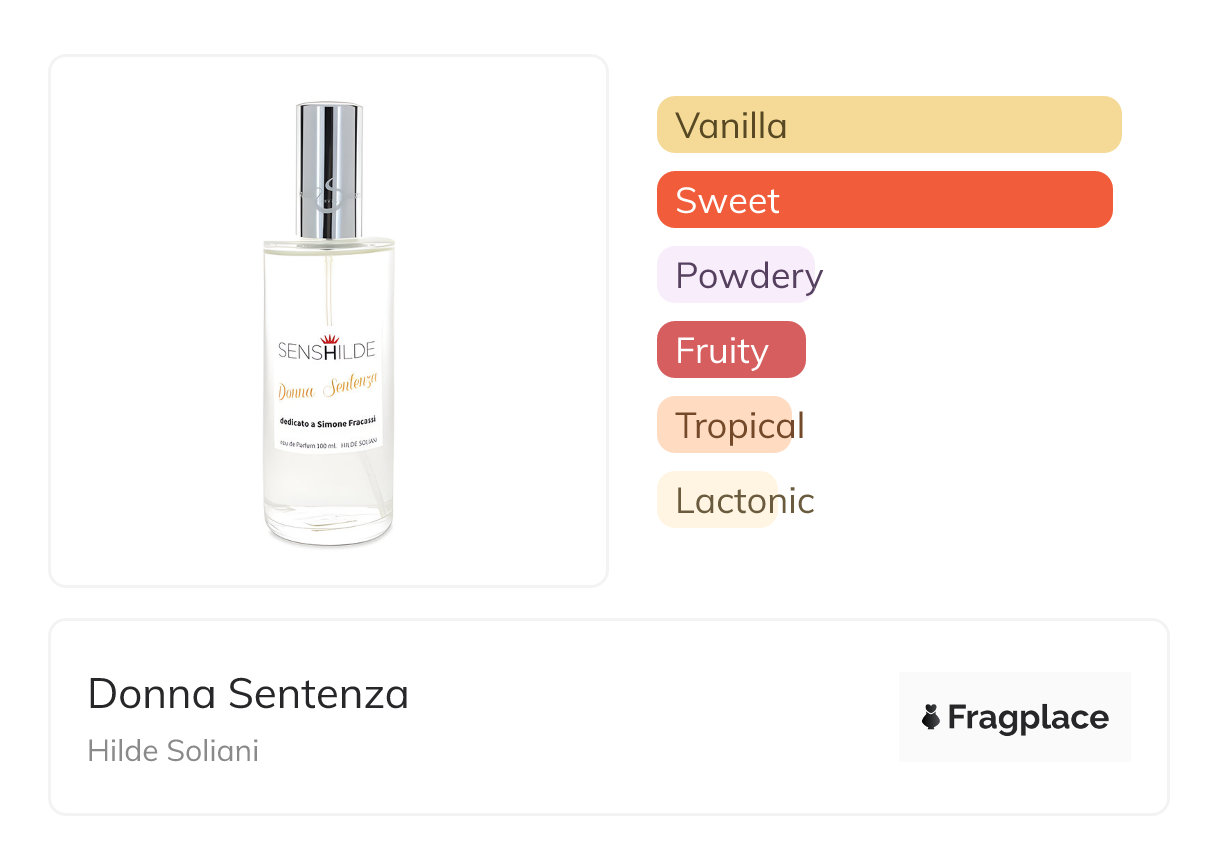This screenshot has width=1218, height=864.
Task: Click the 'dedicato a Simone Fracassi' label text
Action: pos(327,420)
